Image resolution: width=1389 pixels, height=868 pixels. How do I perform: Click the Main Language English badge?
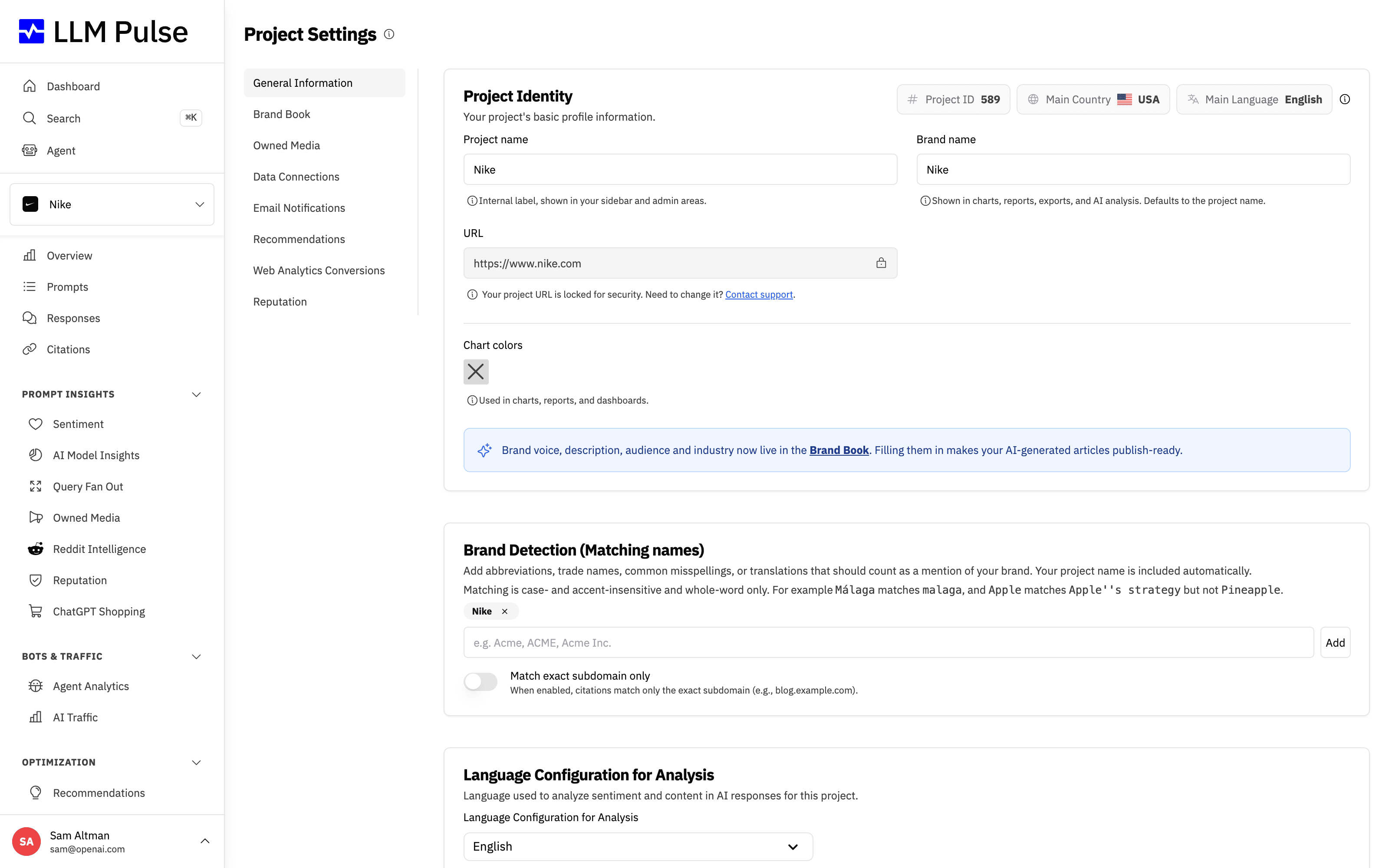point(1254,99)
